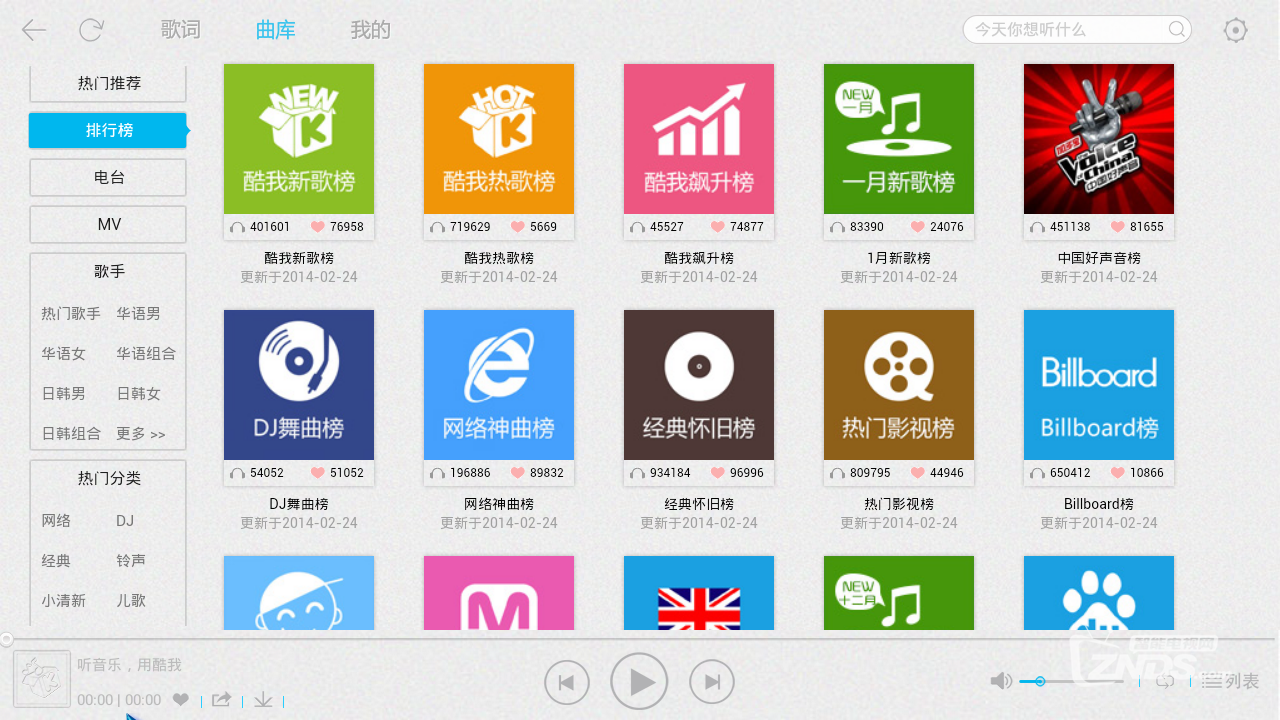Viewport: 1280px width, 720px height.
Task: Open the DJ舞曲榜 chart cover
Action: point(299,385)
